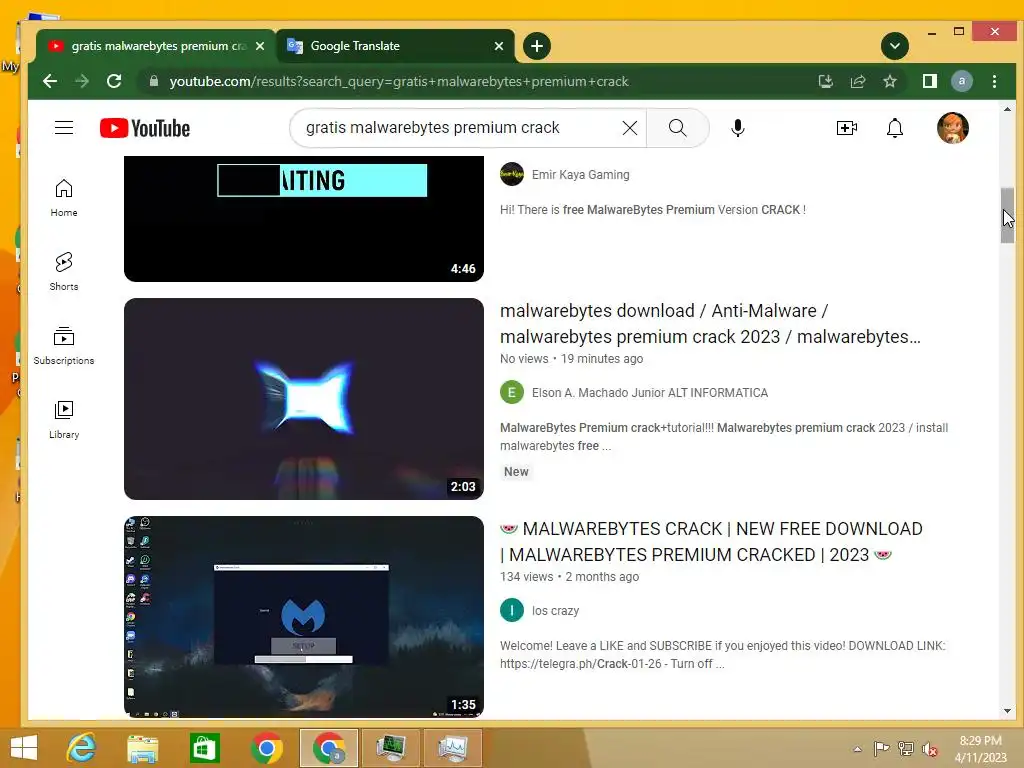Go forward in Chrome
The height and width of the screenshot is (768, 1024).
82,81
